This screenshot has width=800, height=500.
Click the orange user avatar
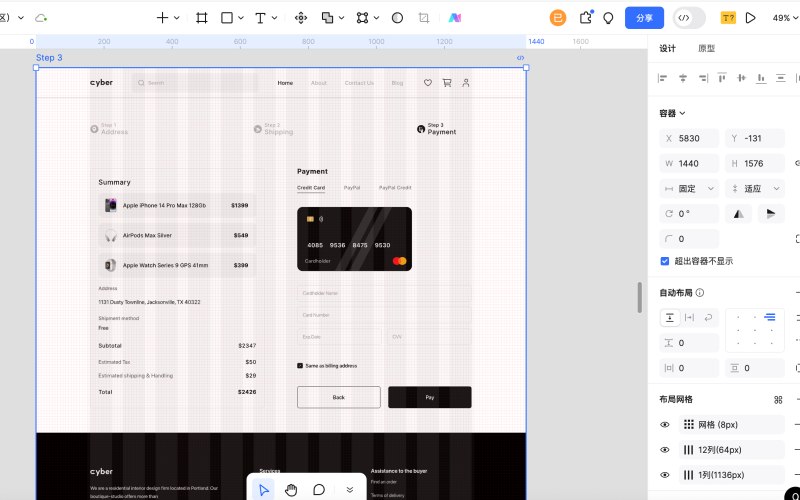[x=558, y=18]
